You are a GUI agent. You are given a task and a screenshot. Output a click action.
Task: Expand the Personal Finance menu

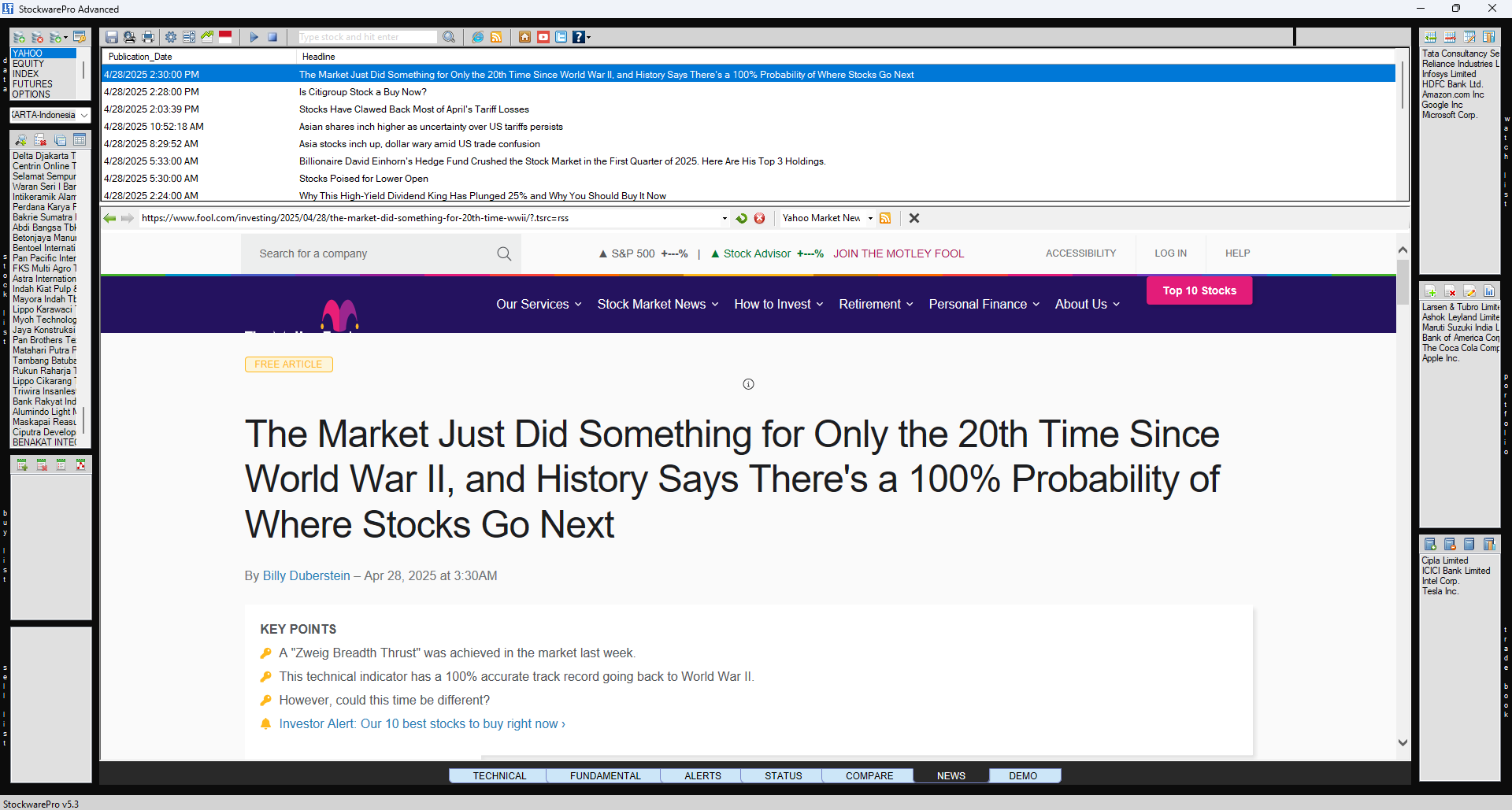(x=984, y=304)
